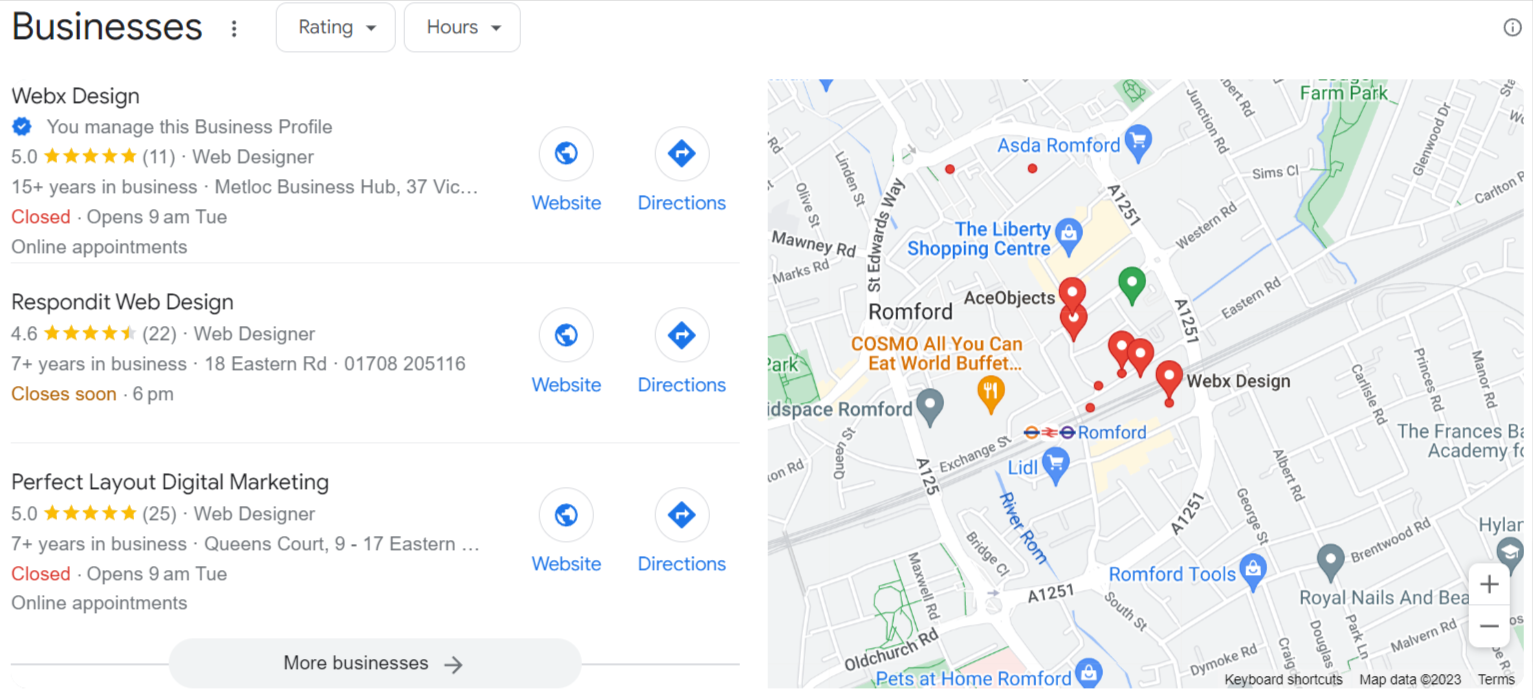Zoom out on the map

pos(1489,626)
